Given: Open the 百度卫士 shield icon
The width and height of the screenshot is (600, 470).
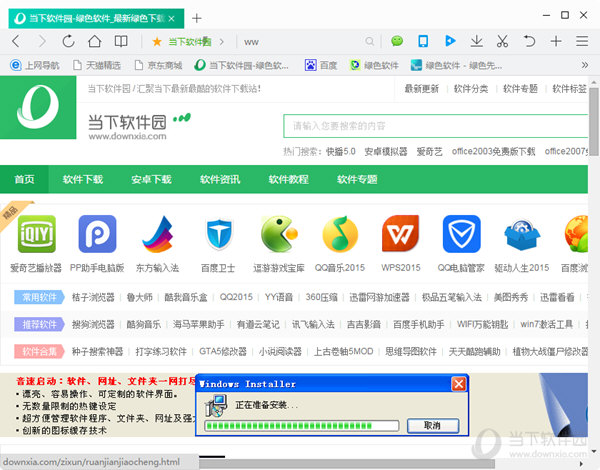Looking at the screenshot, I should coord(218,234).
